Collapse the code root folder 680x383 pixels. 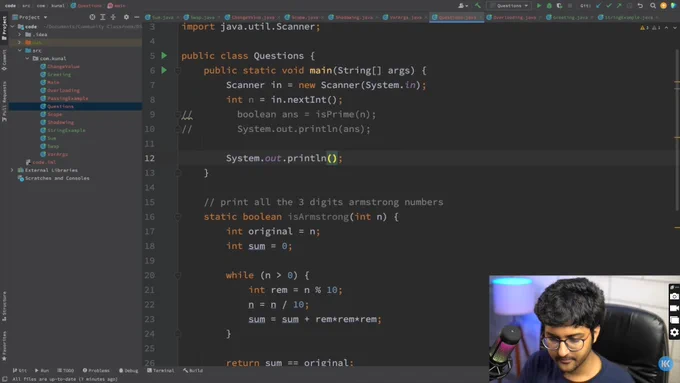(13, 26)
